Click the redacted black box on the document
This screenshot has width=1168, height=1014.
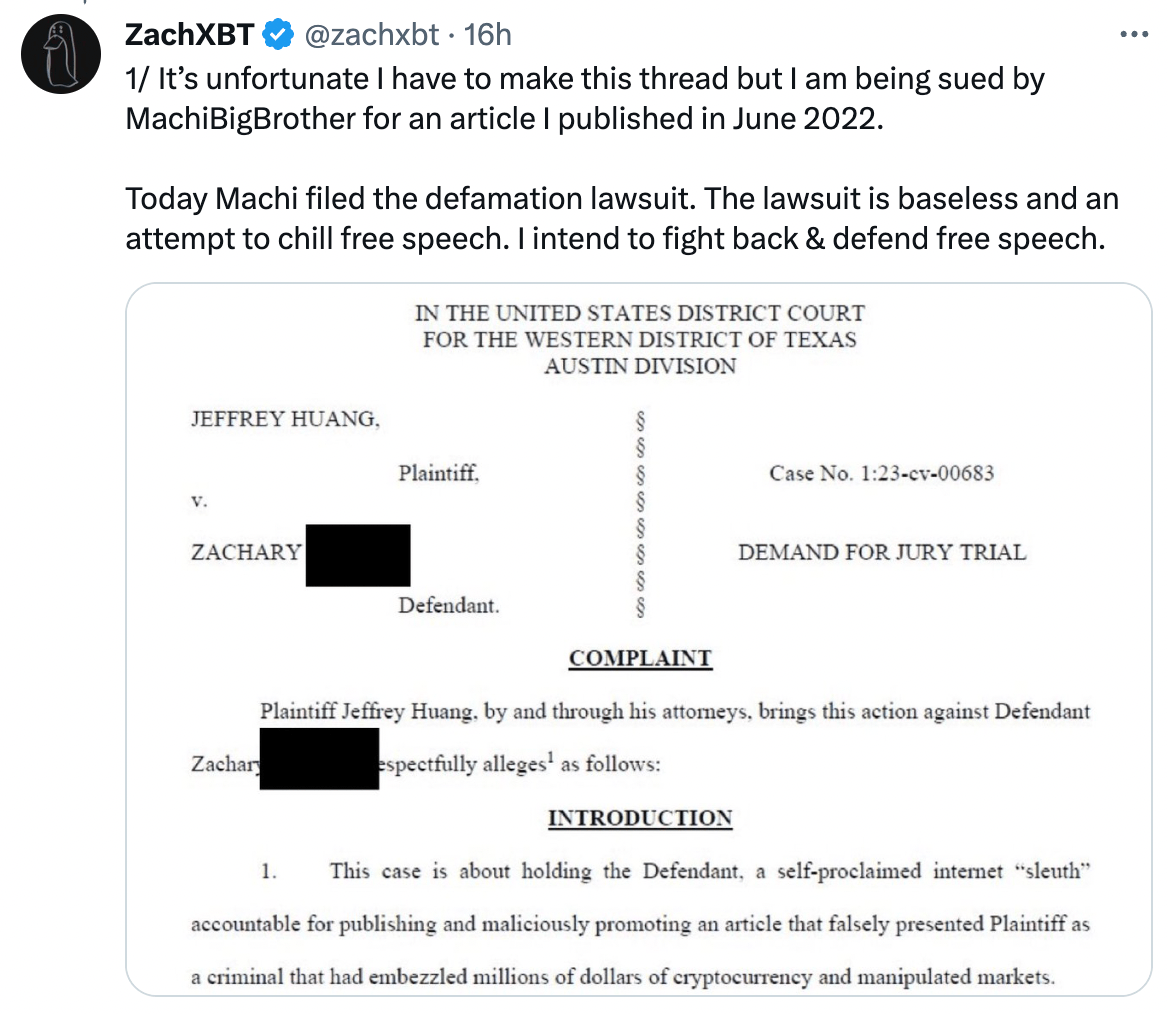pyautogui.click(x=358, y=555)
